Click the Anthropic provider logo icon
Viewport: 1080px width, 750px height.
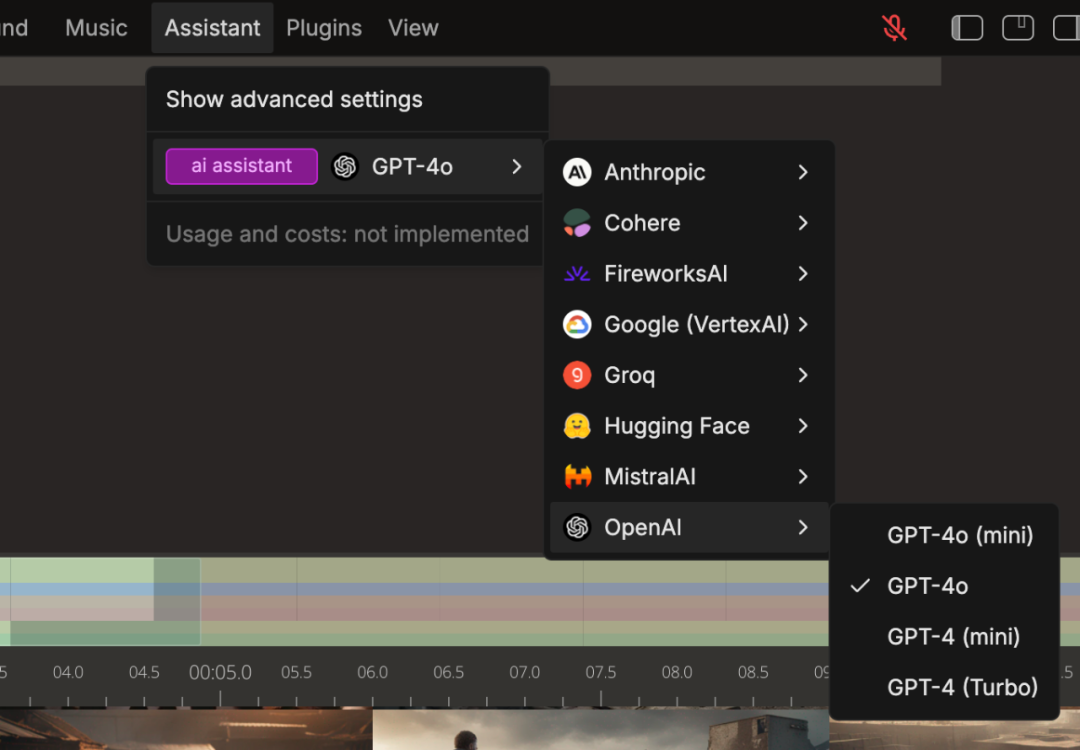coord(577,172)
